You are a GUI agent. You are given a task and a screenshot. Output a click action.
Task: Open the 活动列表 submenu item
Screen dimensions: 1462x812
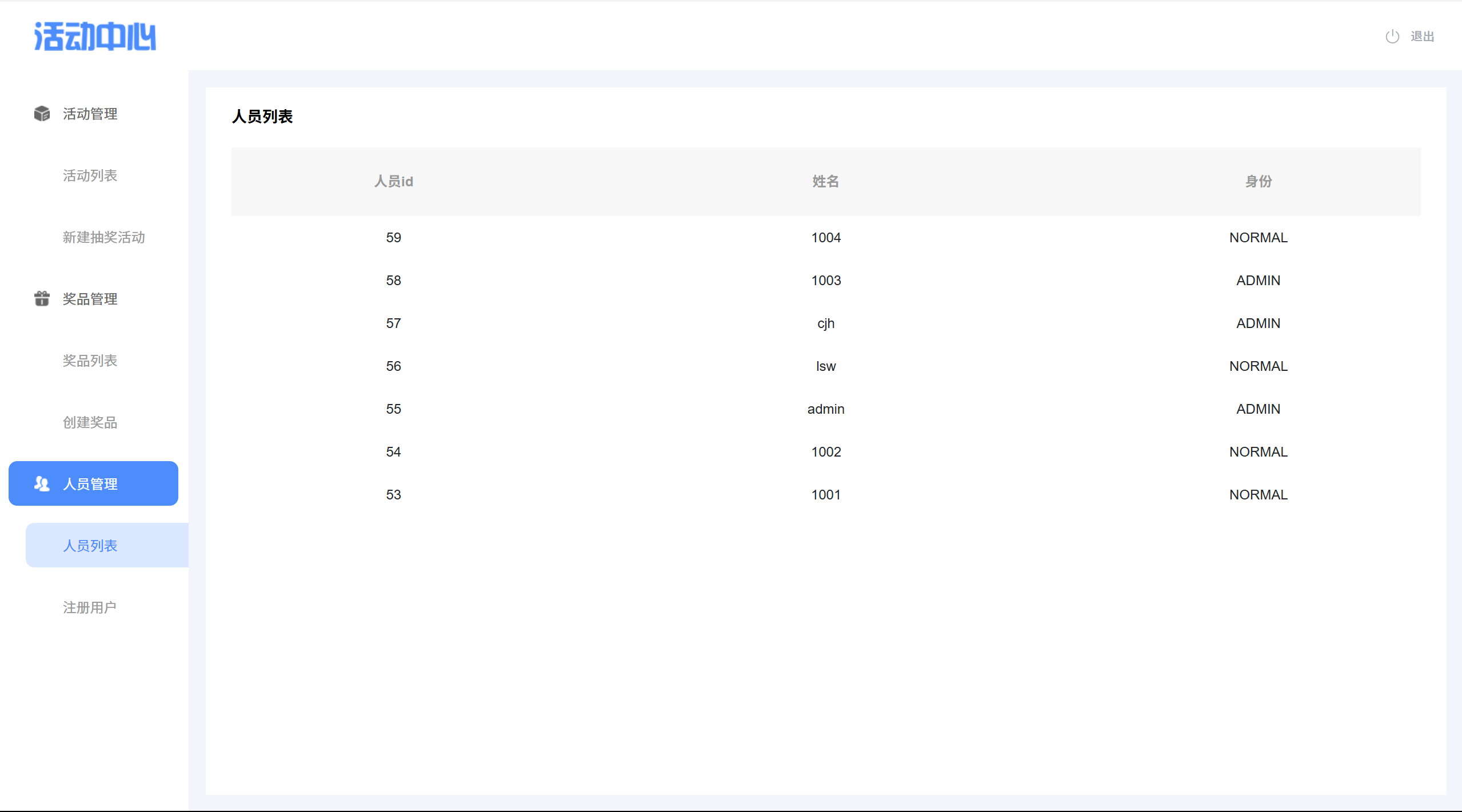[x=90, y=175]
